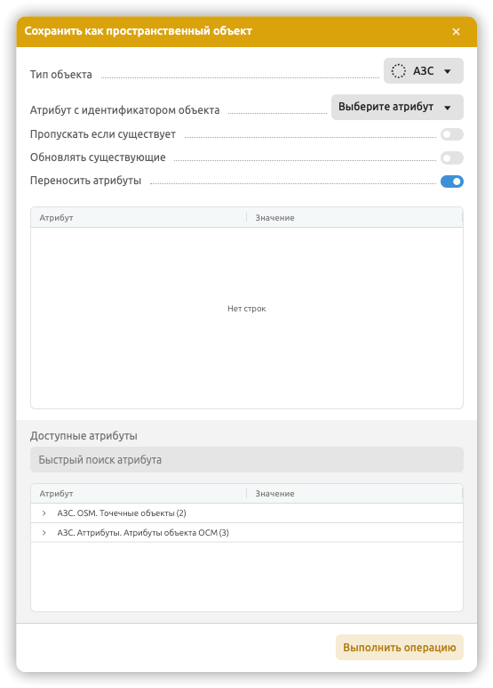493x688 pixels.
Task: Click the Быстрый поиск атрибута search field
Action: 247,460
